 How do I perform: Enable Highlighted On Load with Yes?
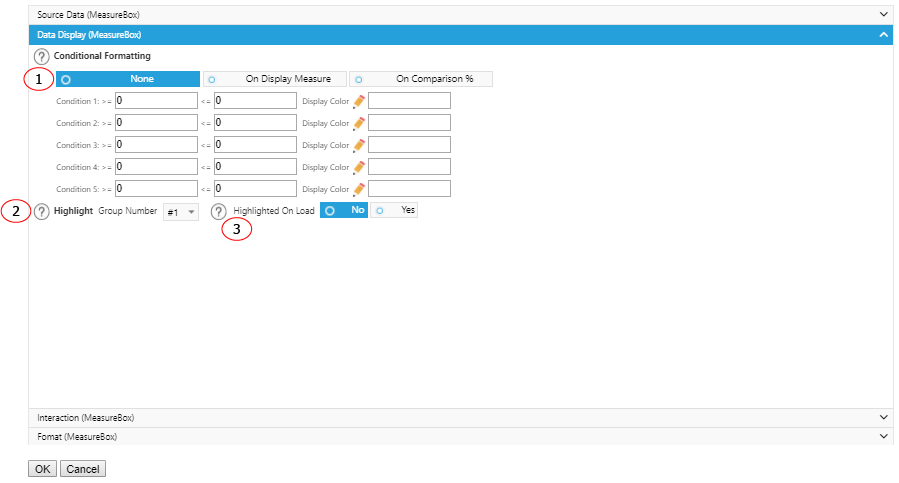tap(395, 211)
